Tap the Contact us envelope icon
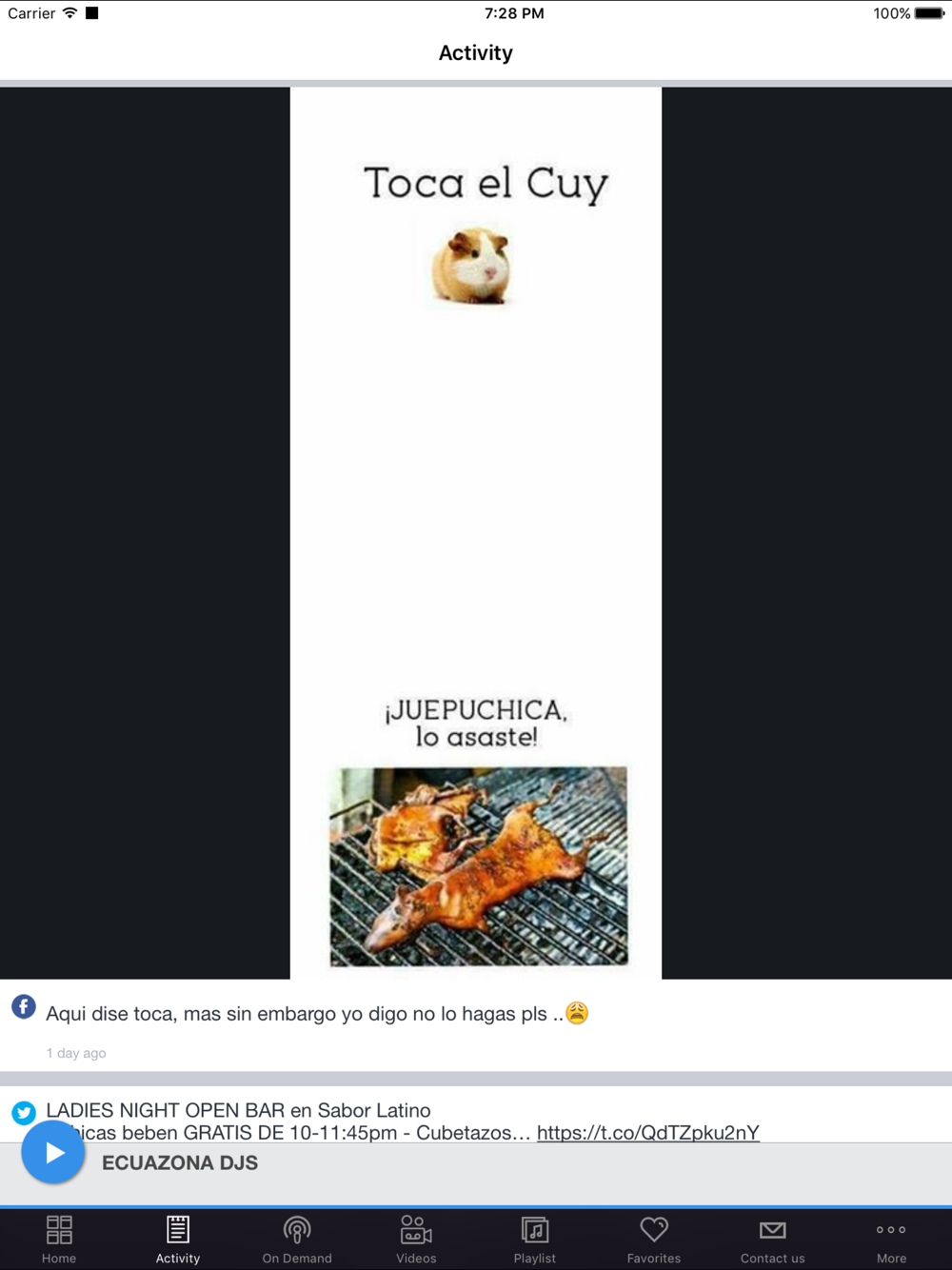 click(x=773, y=1230)
